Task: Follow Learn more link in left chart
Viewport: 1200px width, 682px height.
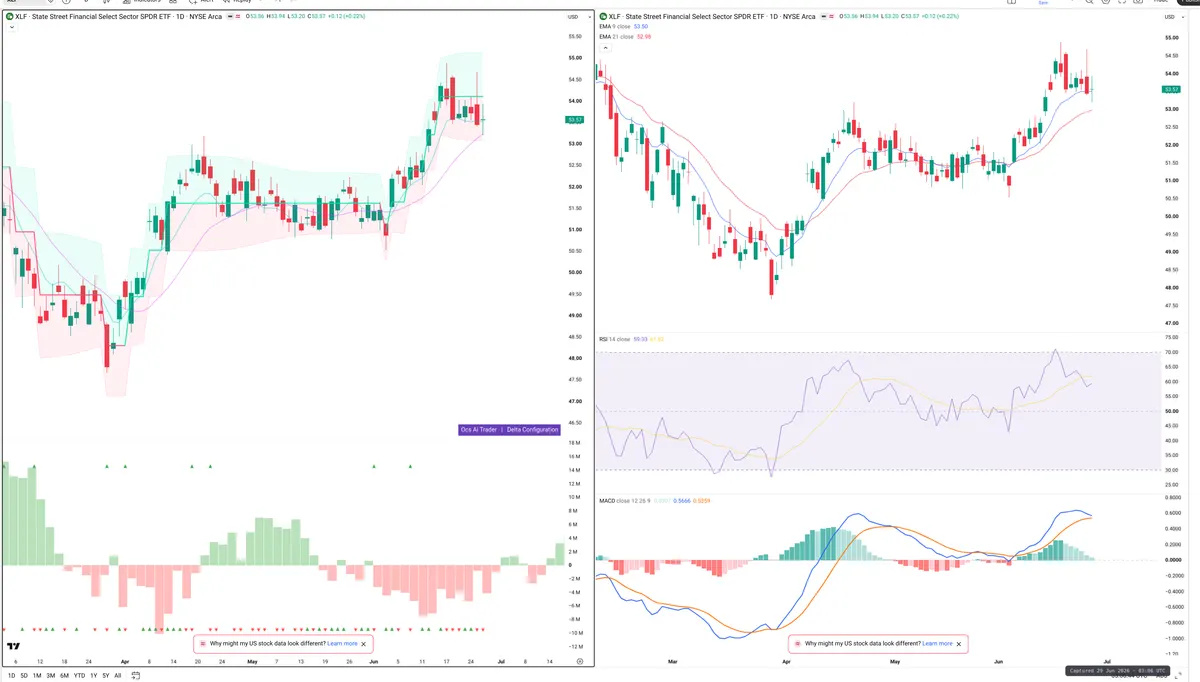Action: coord(342,644)
